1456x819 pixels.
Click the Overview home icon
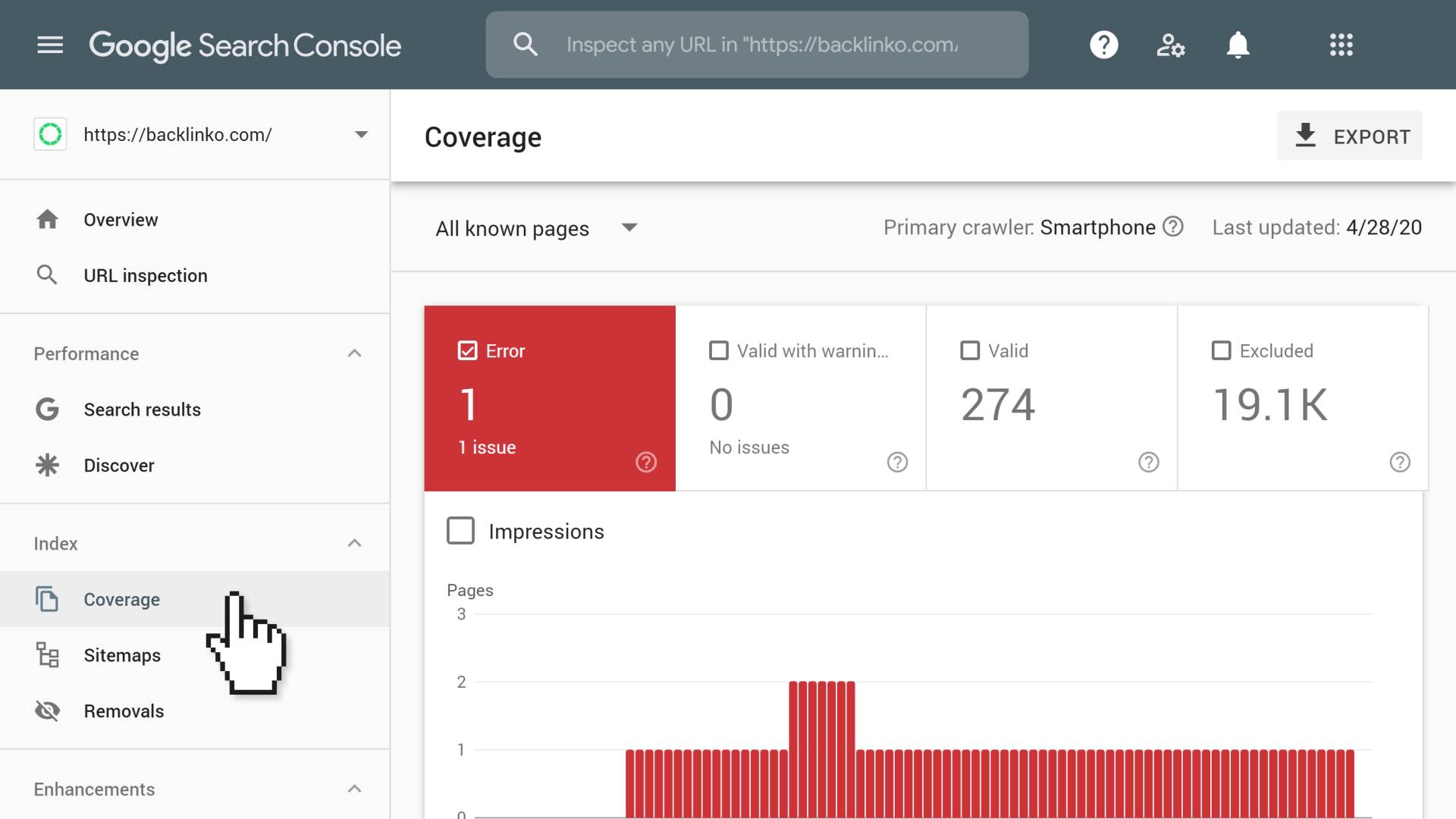click(x=47, y=219)
